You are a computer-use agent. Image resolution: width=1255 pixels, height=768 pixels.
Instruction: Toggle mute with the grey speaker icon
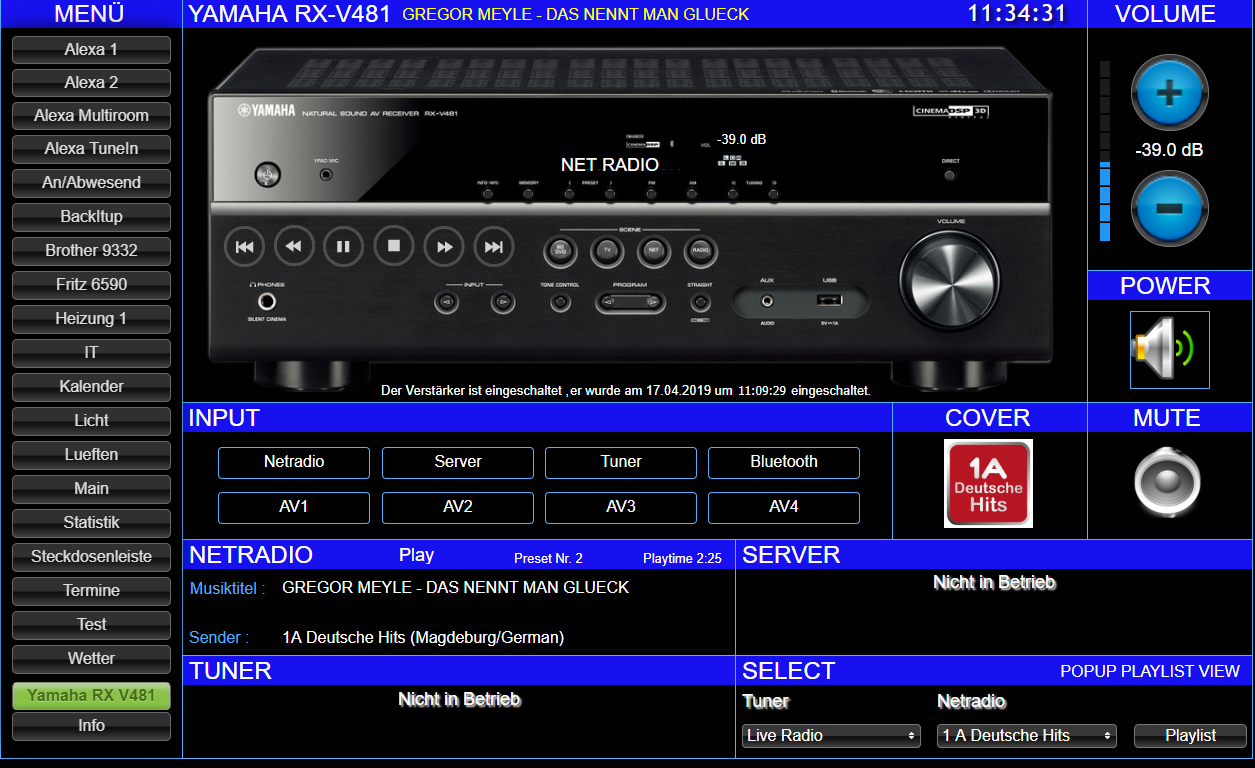point(1168,484)
